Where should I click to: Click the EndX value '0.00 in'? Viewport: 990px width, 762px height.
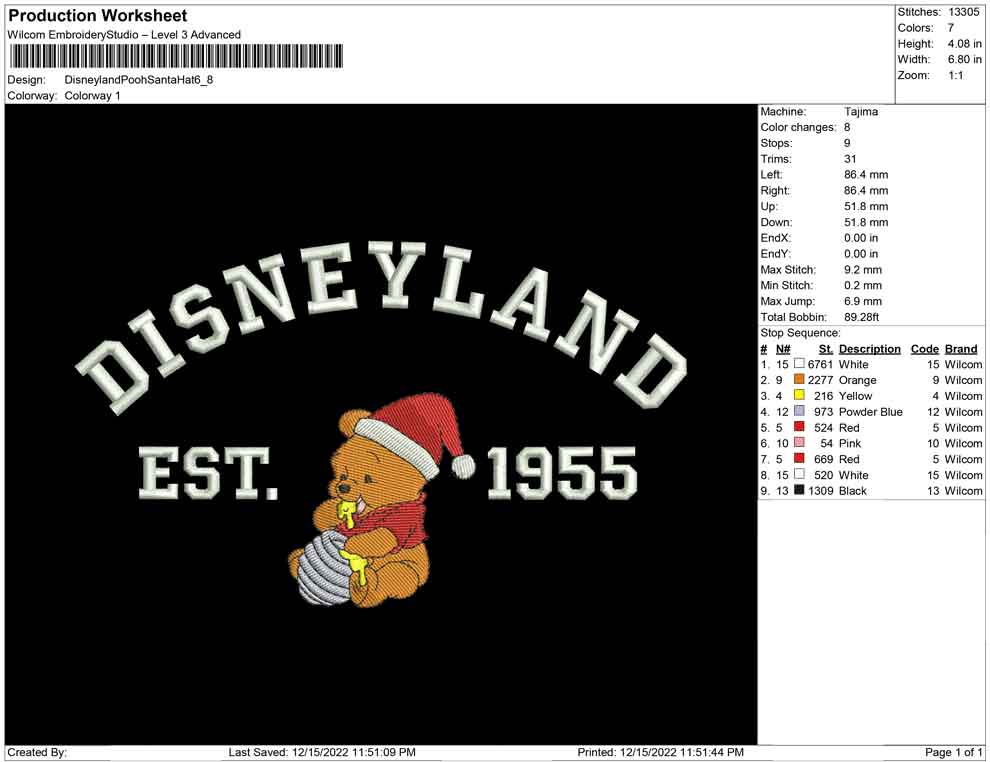[861, 238]
